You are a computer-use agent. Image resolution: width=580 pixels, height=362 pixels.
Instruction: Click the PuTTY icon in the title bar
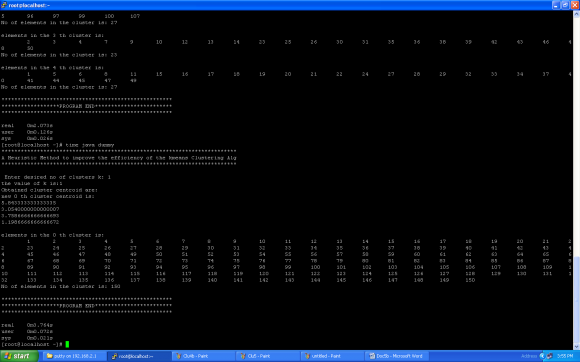(x=4, y=5)
